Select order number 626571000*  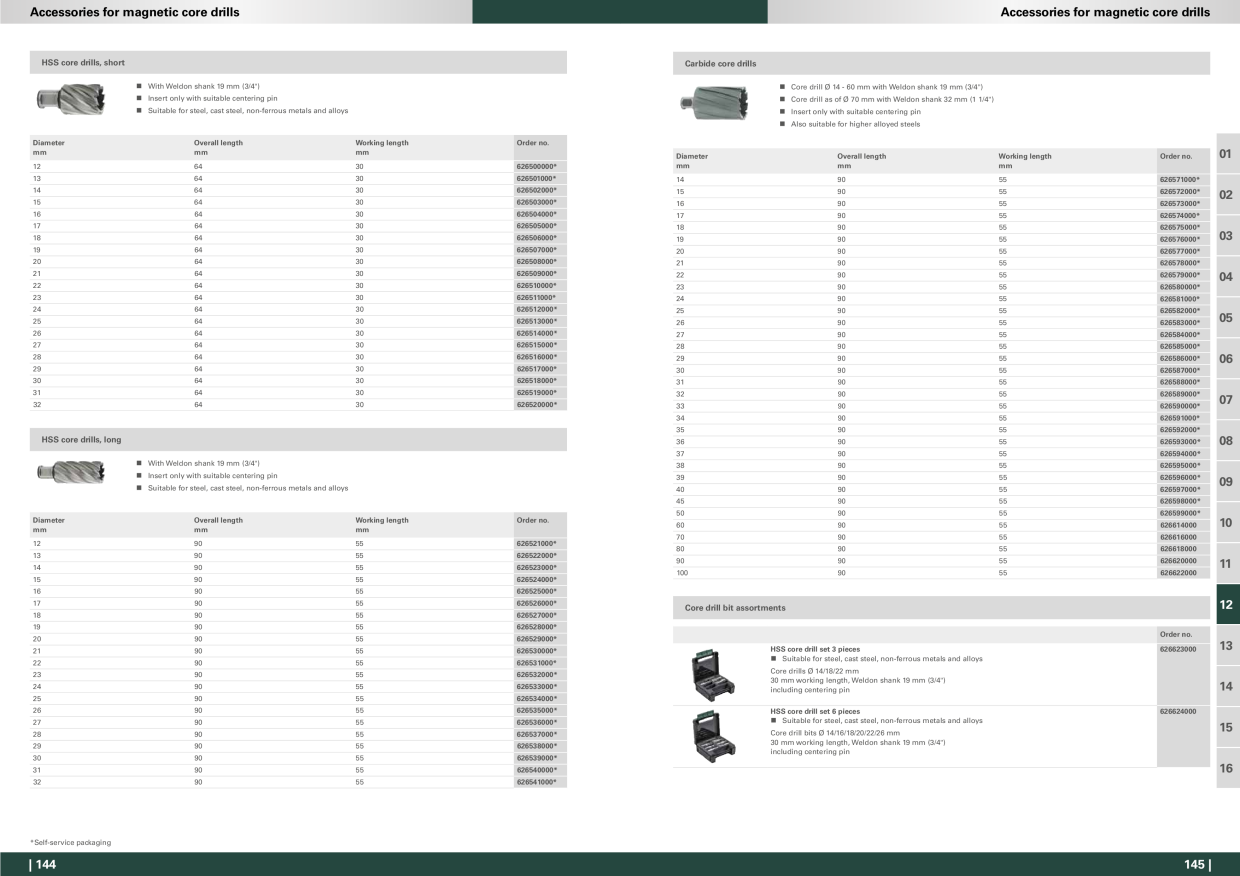click(1180, 179)
